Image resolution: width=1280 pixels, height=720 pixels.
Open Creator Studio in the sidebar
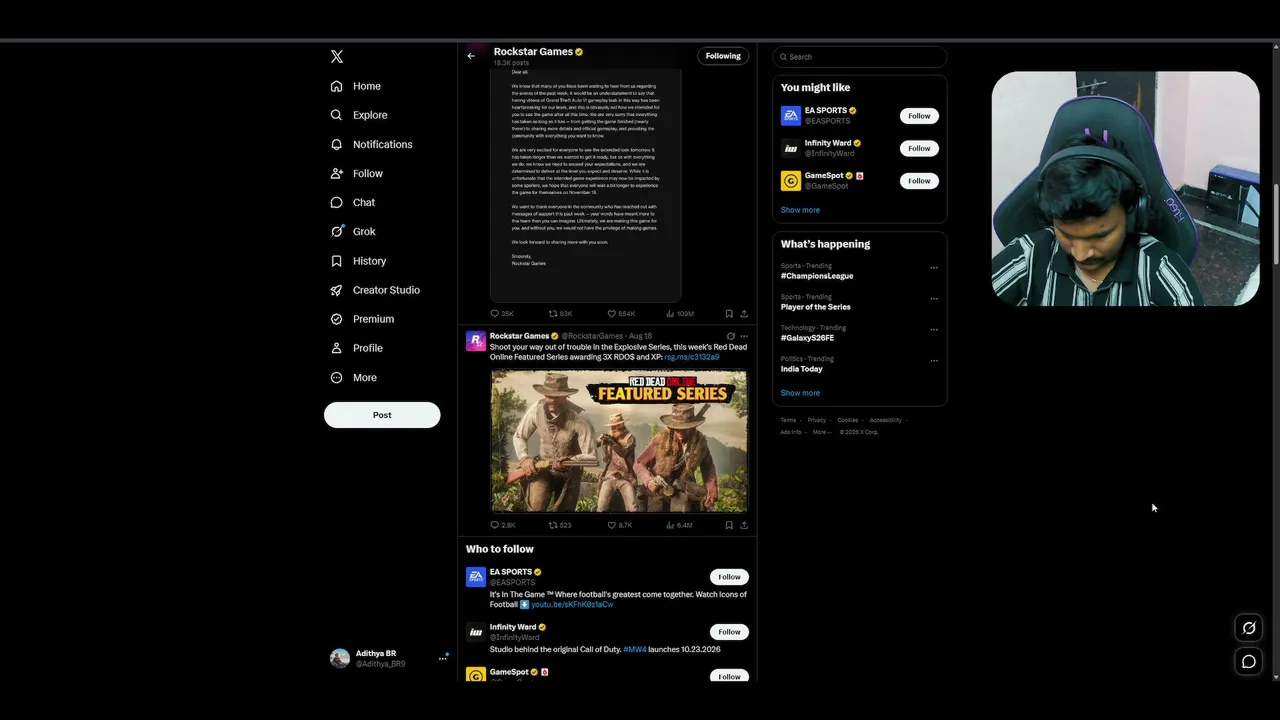click(375, 290)
